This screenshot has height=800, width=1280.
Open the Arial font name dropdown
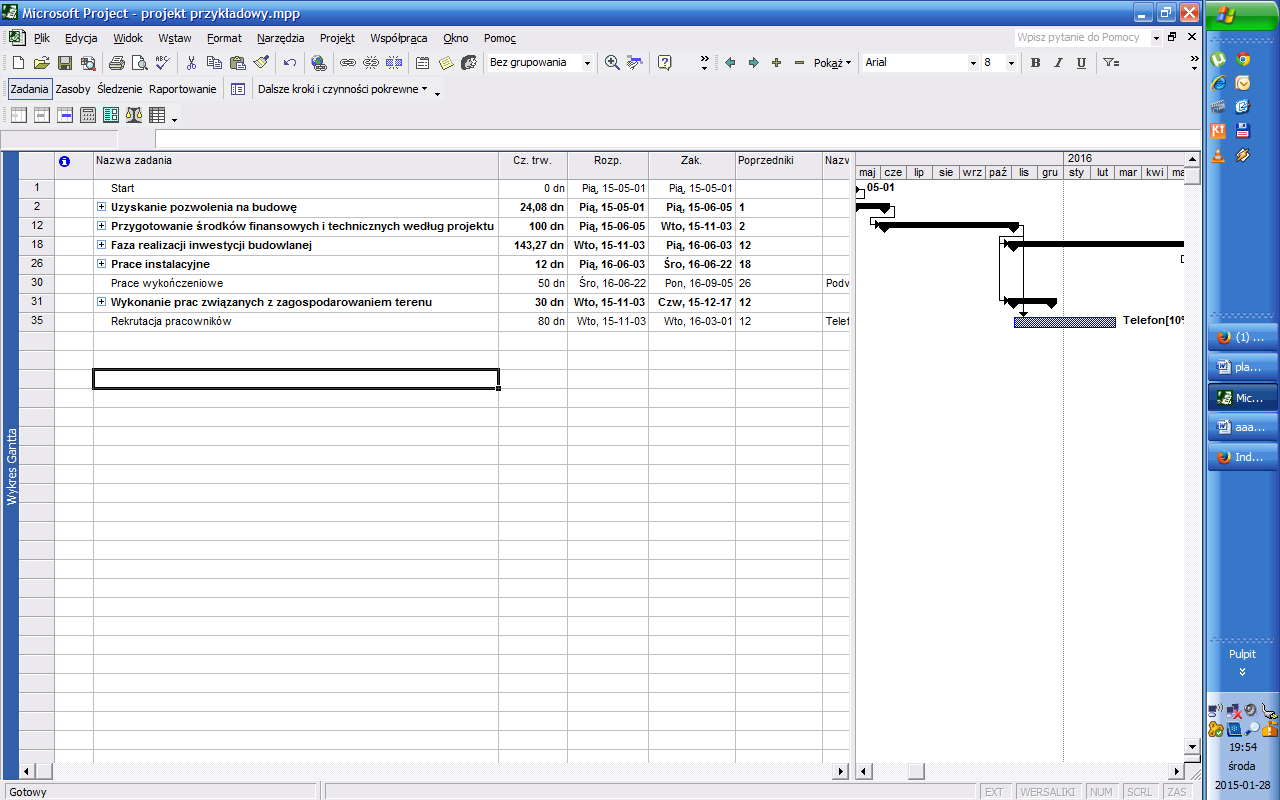coord(973,63)
